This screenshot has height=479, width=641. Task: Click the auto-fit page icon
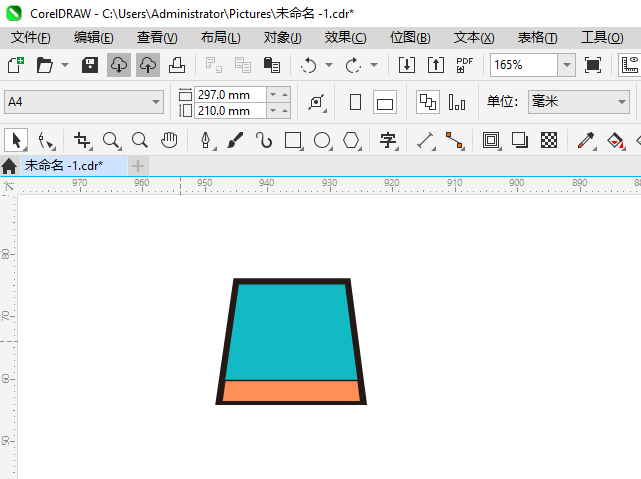pyautogui.click(x=317, y=102)
